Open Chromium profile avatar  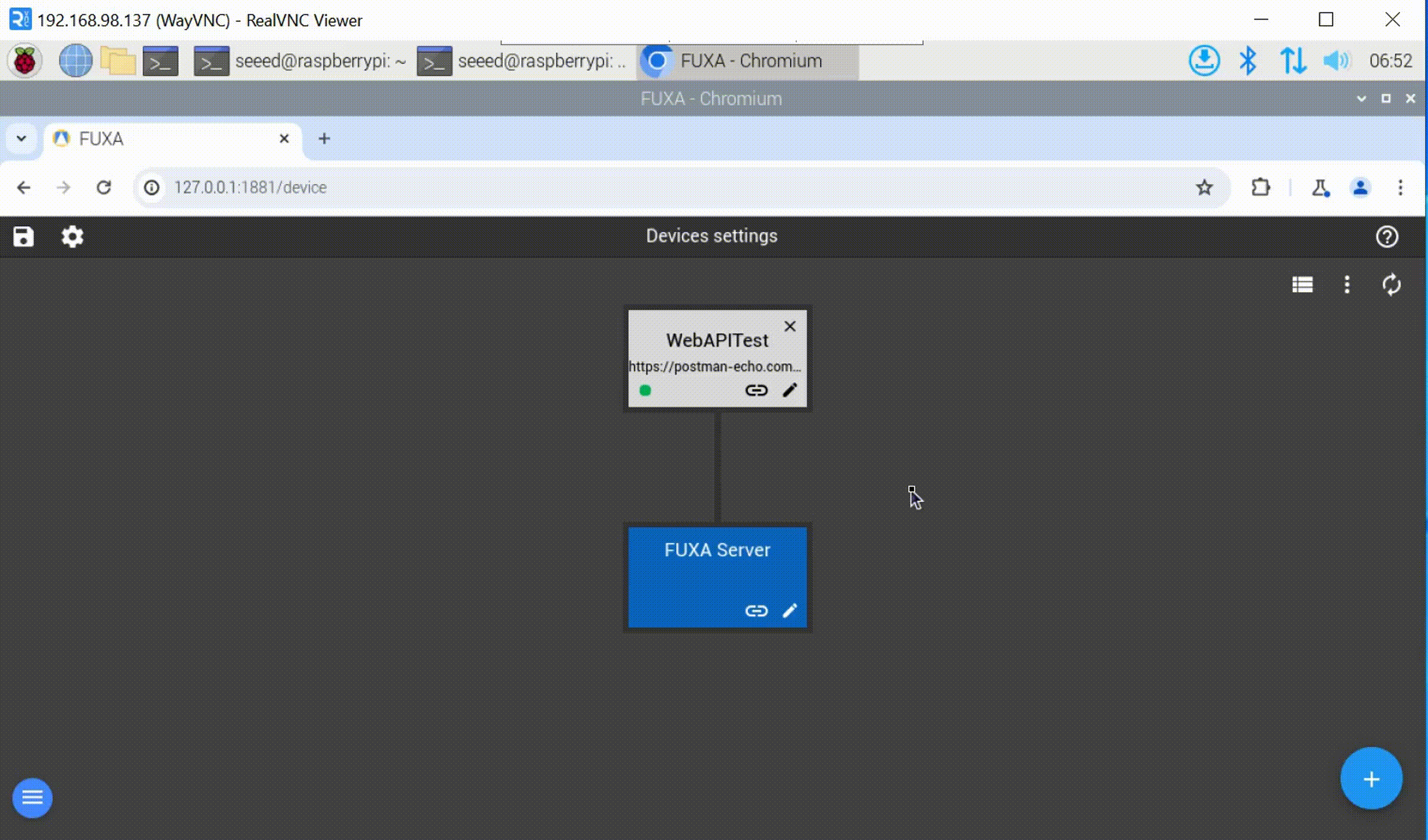[x=1360, y=187]
